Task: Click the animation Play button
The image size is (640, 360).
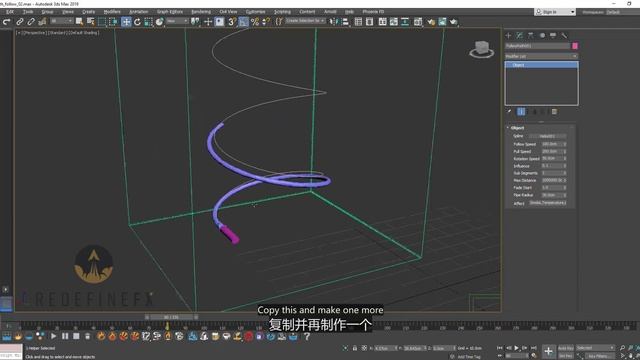Action: 516,348
